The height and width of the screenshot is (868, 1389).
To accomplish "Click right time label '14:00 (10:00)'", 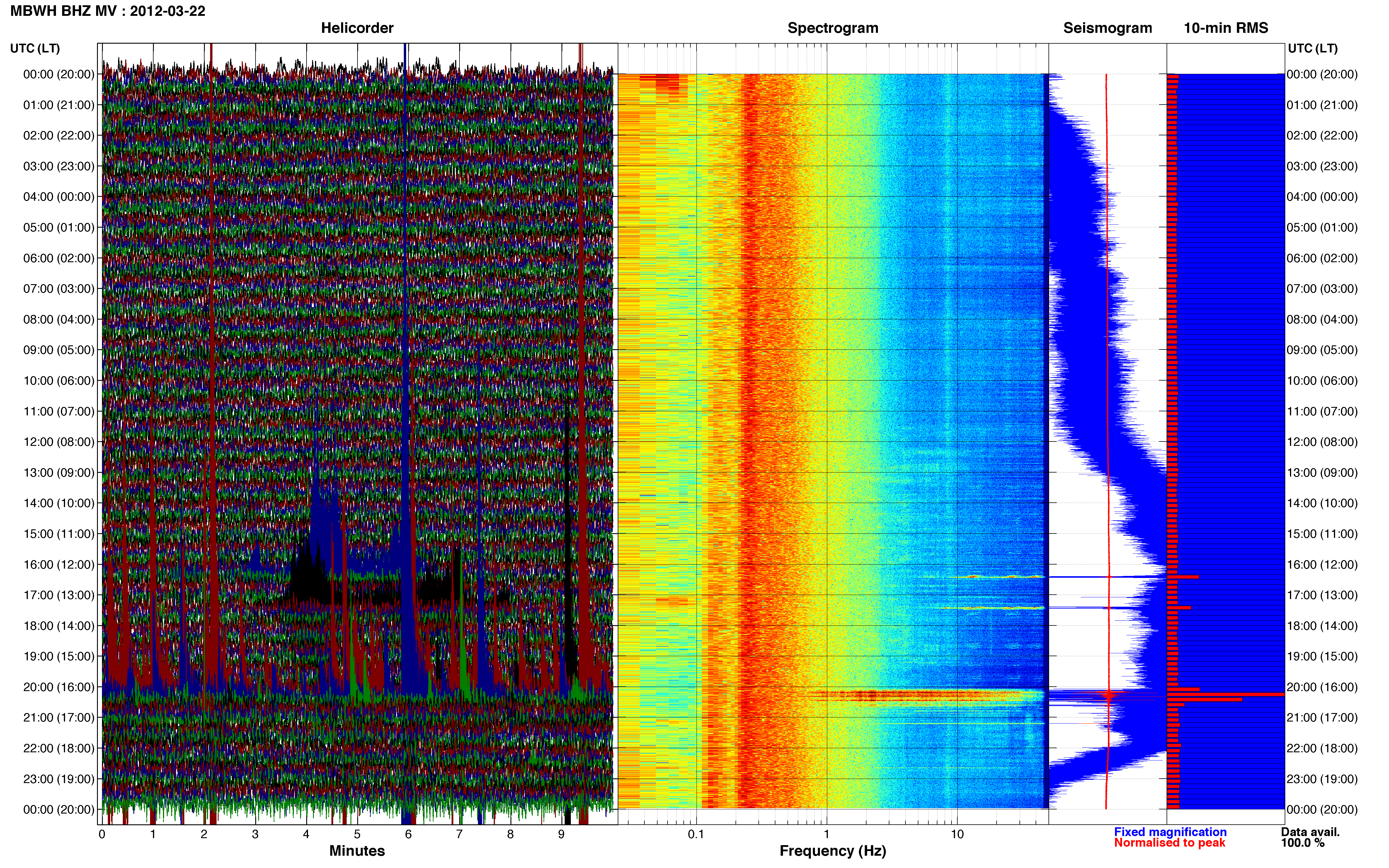I will [1322, 504].
